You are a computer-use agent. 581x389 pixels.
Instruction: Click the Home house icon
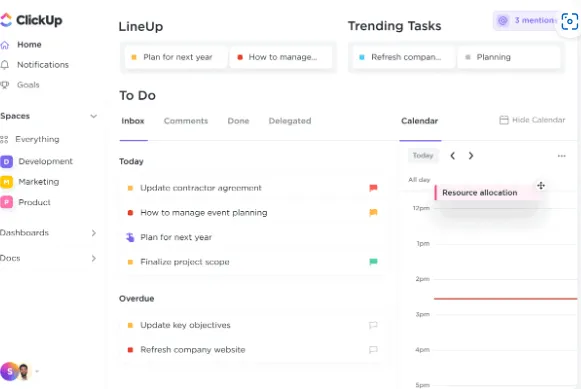[5, 45]
